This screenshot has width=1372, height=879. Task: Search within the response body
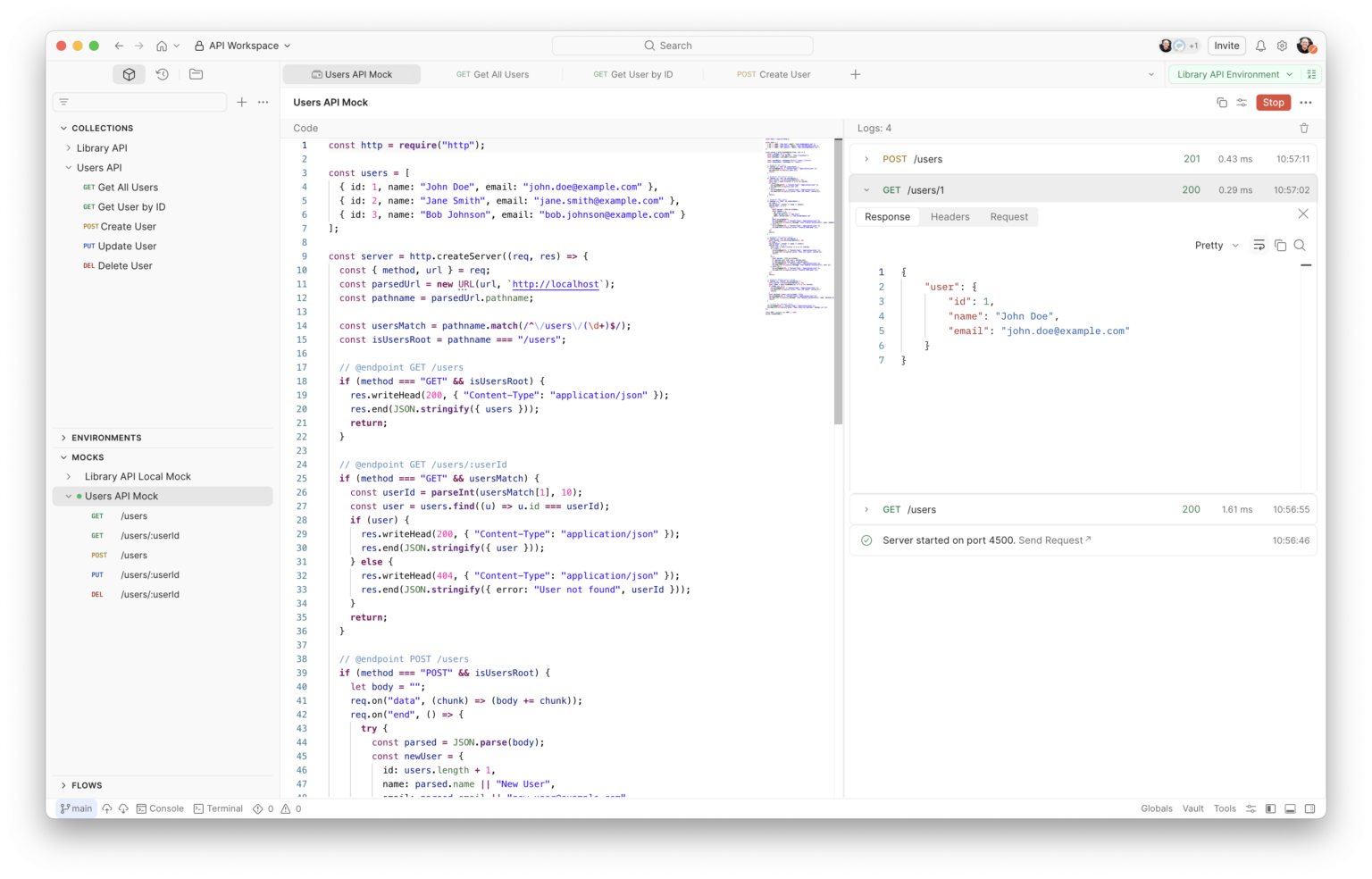[x=1300, y=246]
